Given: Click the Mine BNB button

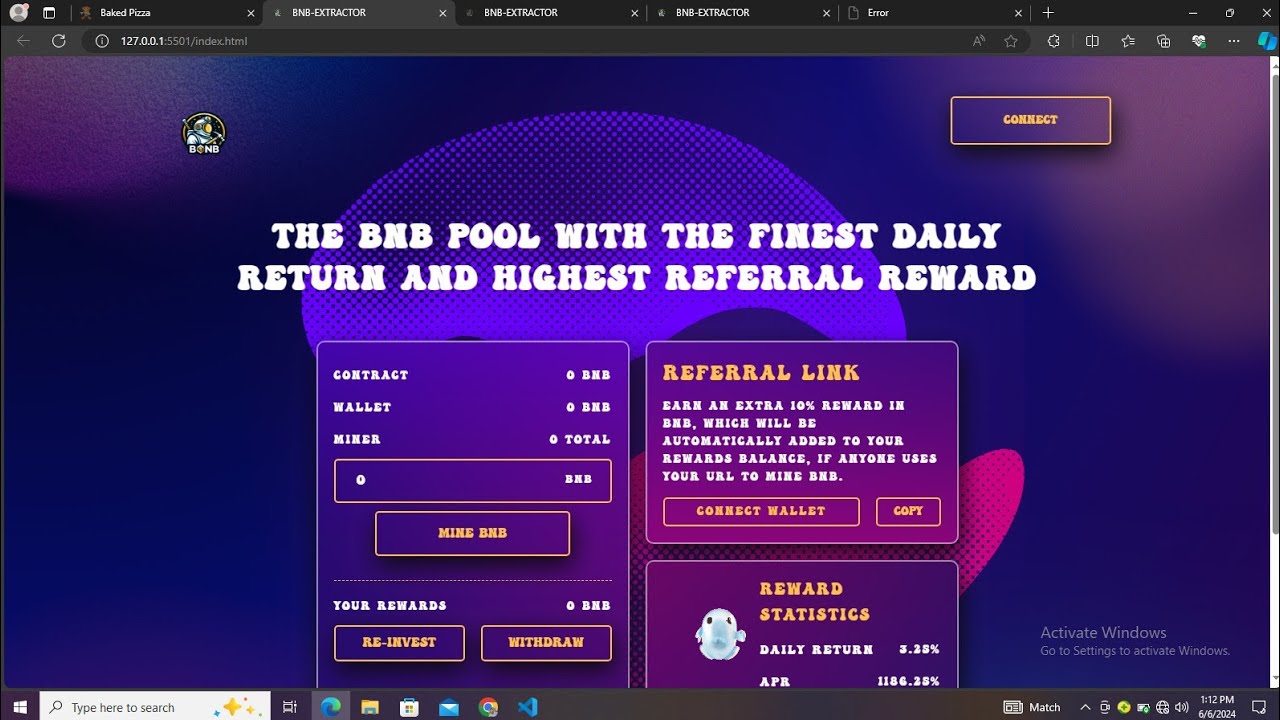Looking at the screenshot, I should (472, 533).
